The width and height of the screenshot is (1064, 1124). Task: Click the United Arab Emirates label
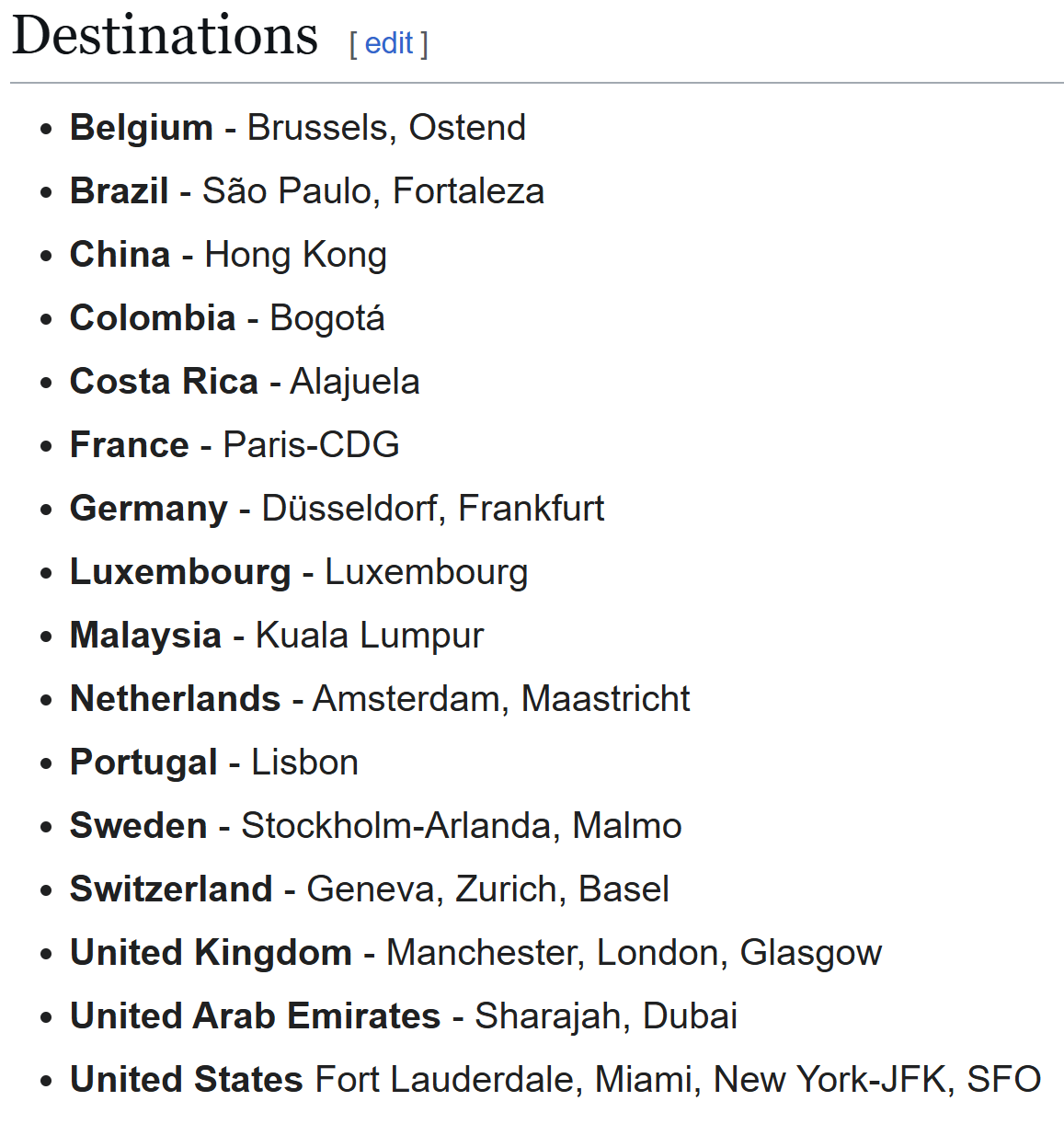point(256,1016)
